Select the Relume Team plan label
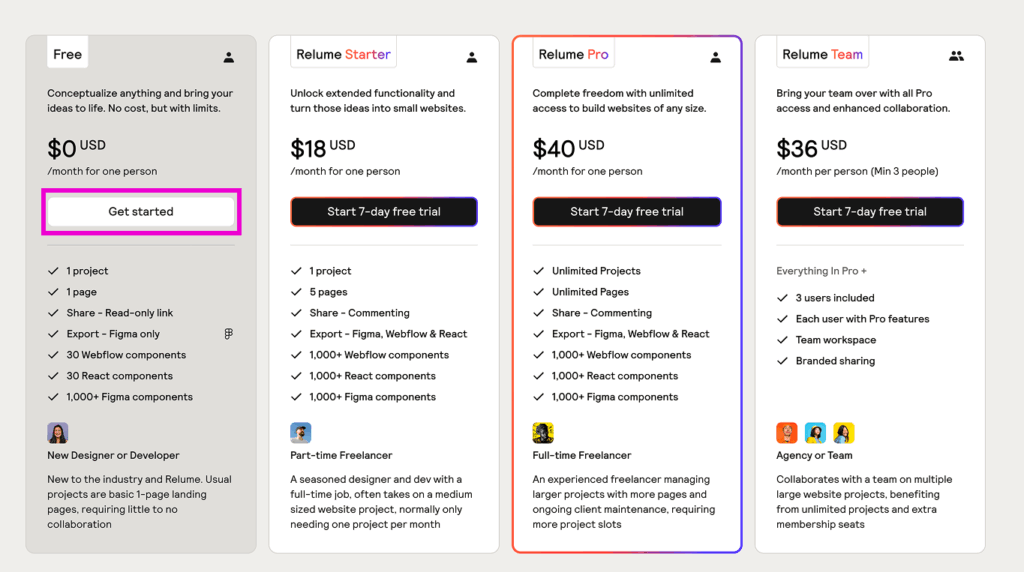This screenshot has width=1024, height=572. [x=822, y=54]
